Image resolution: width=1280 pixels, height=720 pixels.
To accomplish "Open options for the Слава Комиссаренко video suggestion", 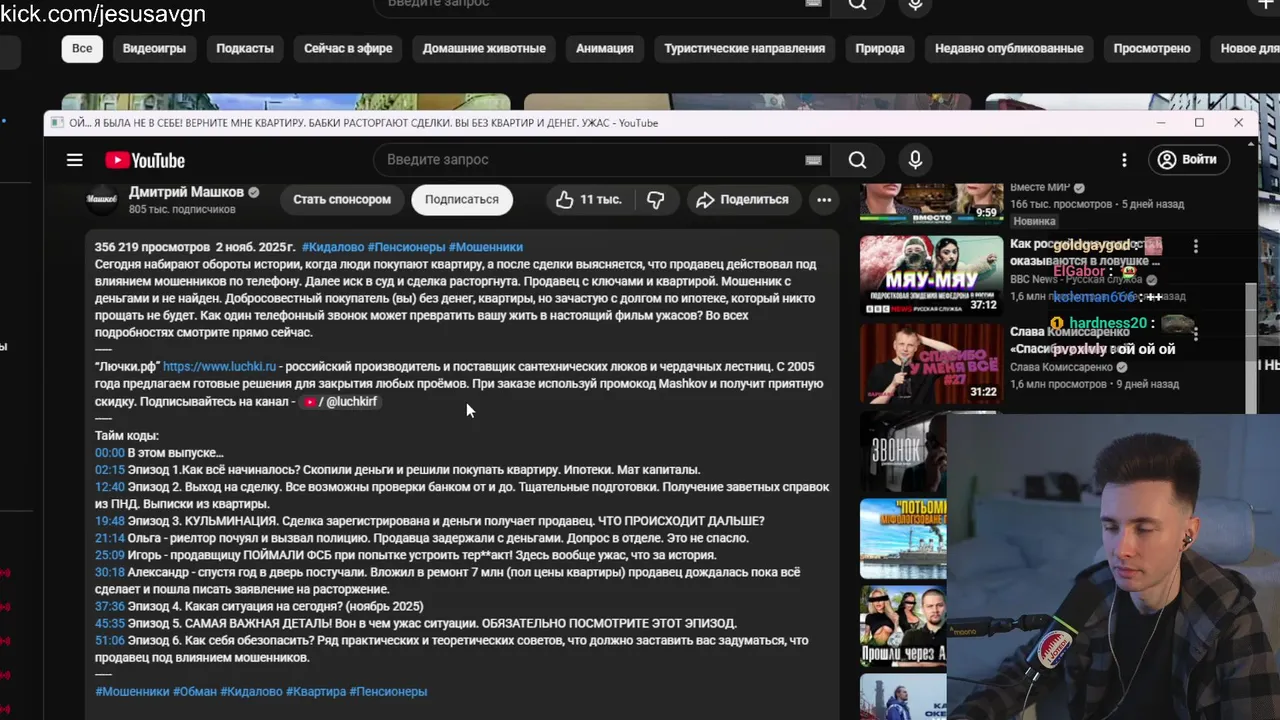I will tap(1195, 333).
